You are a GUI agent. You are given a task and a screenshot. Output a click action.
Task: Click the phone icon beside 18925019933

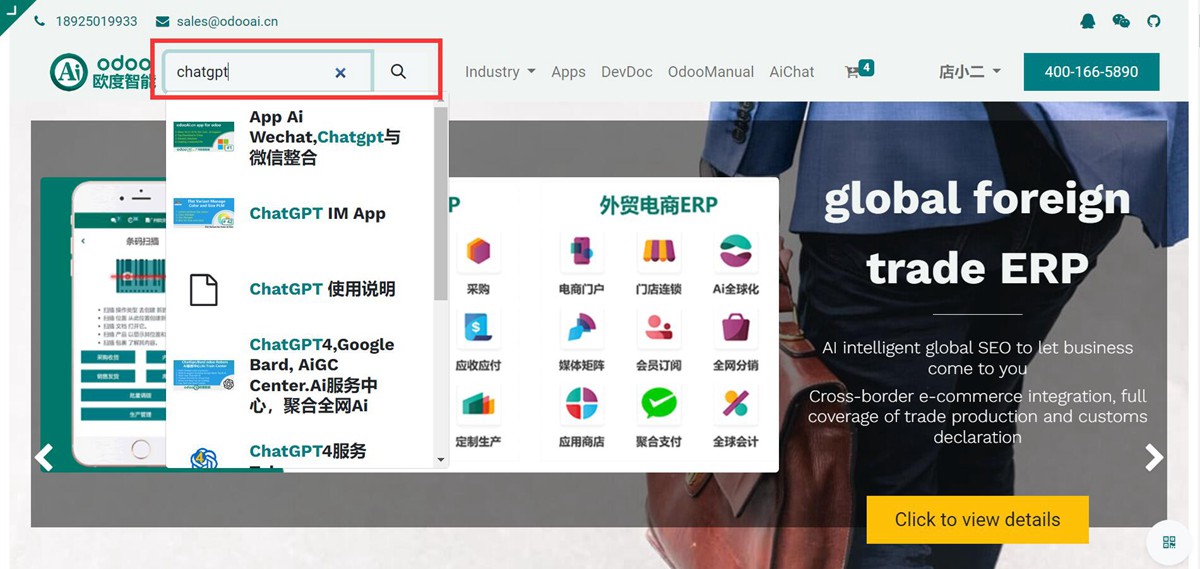[x=39, y=21]
